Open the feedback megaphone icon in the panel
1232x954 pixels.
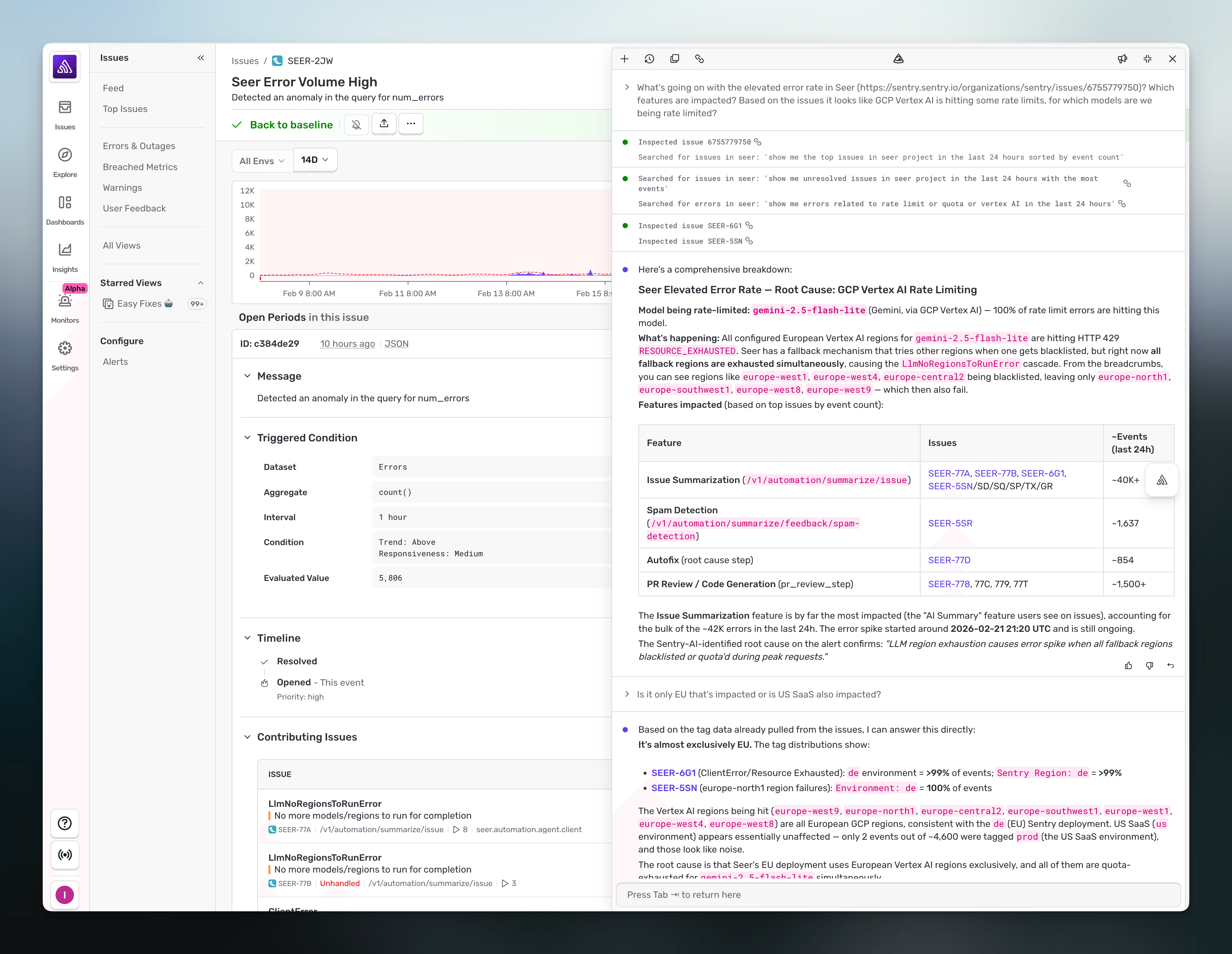click(1123, 59)
